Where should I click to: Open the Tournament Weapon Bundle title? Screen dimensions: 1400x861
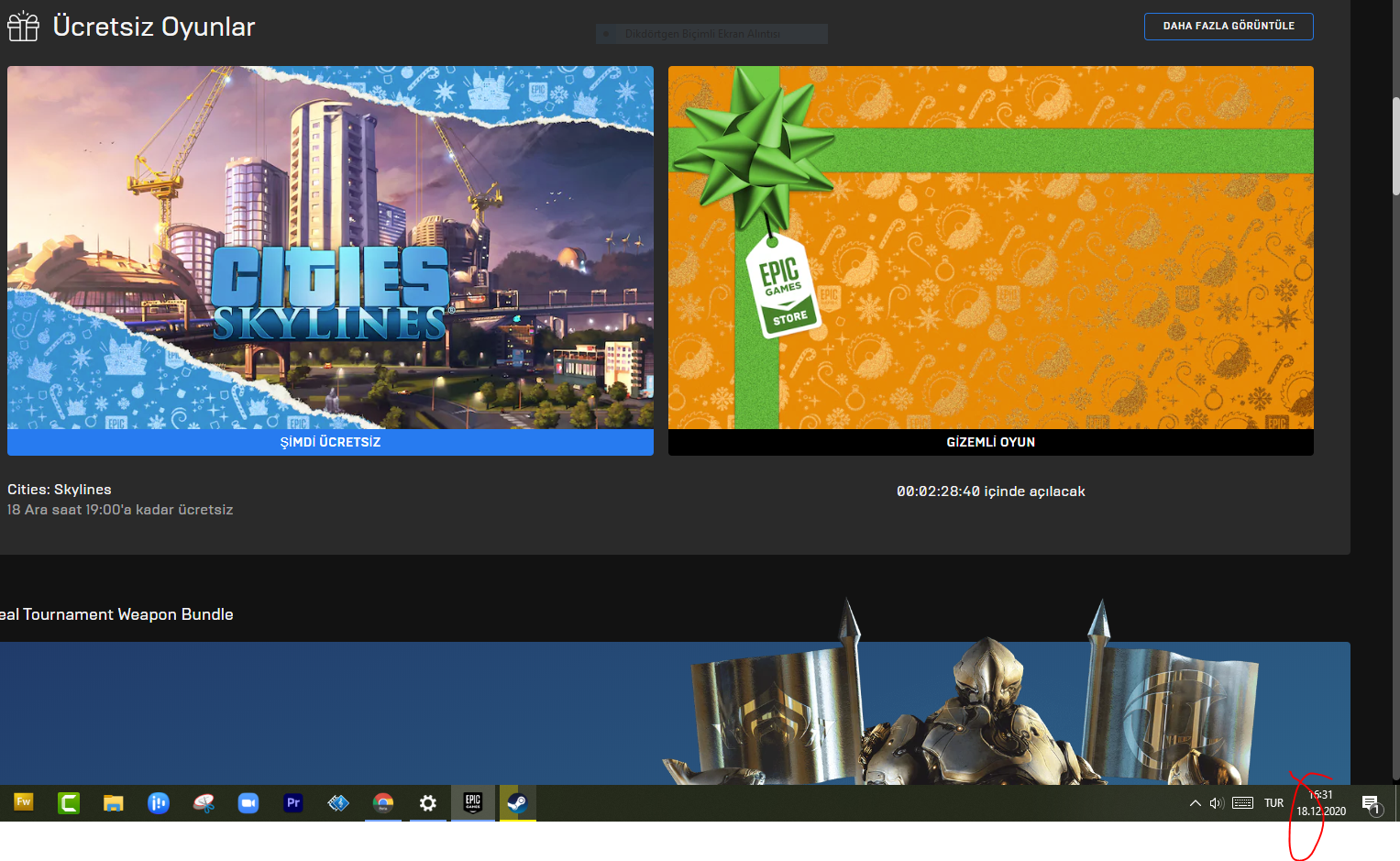tap(116, 614)
